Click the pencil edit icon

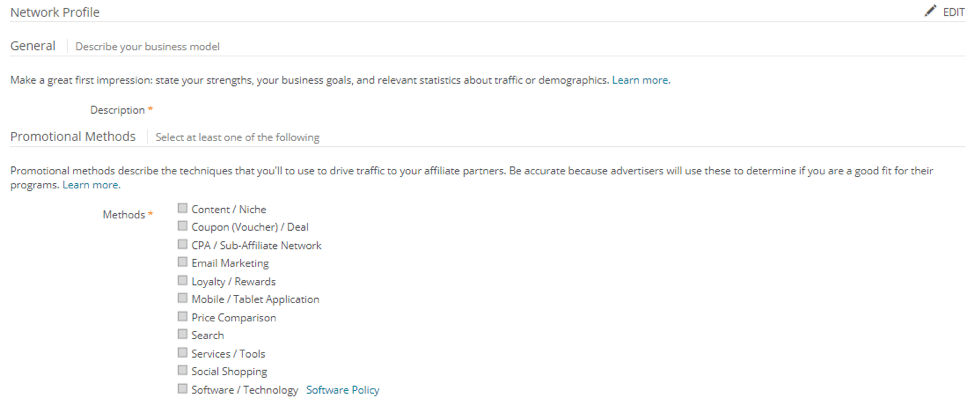[930, 11]
